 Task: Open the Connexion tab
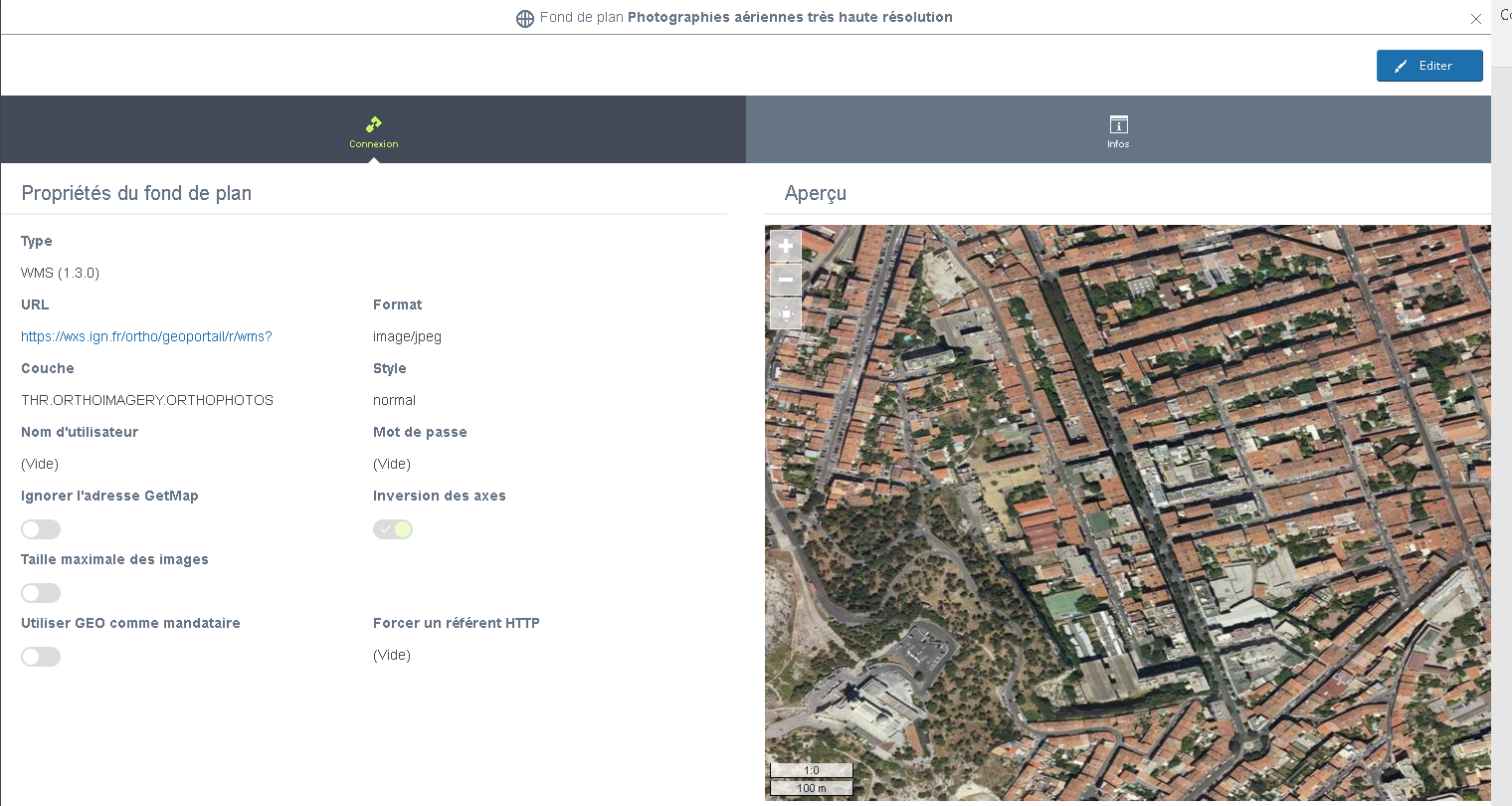373,130
